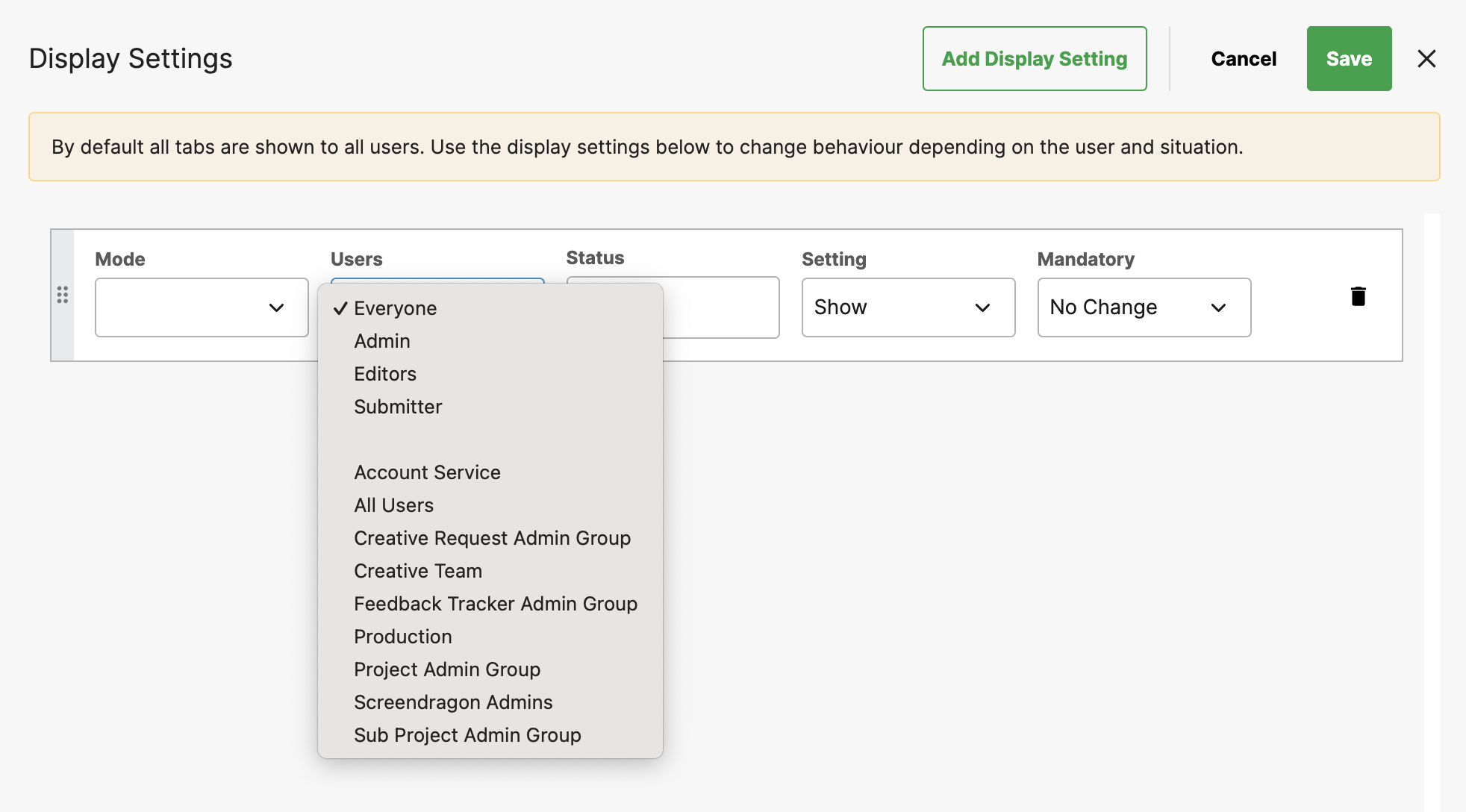Viewport: 1466px width, 812px height.
Task: Pick Creative Request Admin Group
Action: [x=492, y=538]
